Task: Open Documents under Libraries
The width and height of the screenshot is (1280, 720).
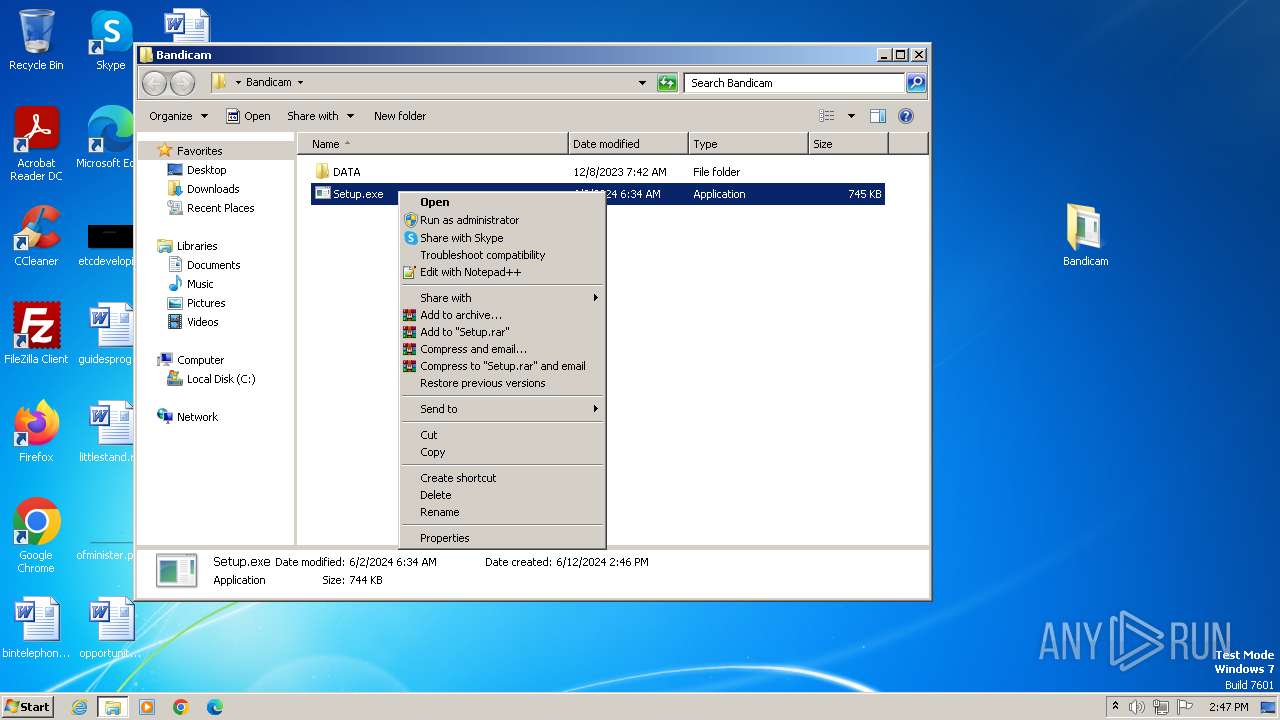Action: 213,265
